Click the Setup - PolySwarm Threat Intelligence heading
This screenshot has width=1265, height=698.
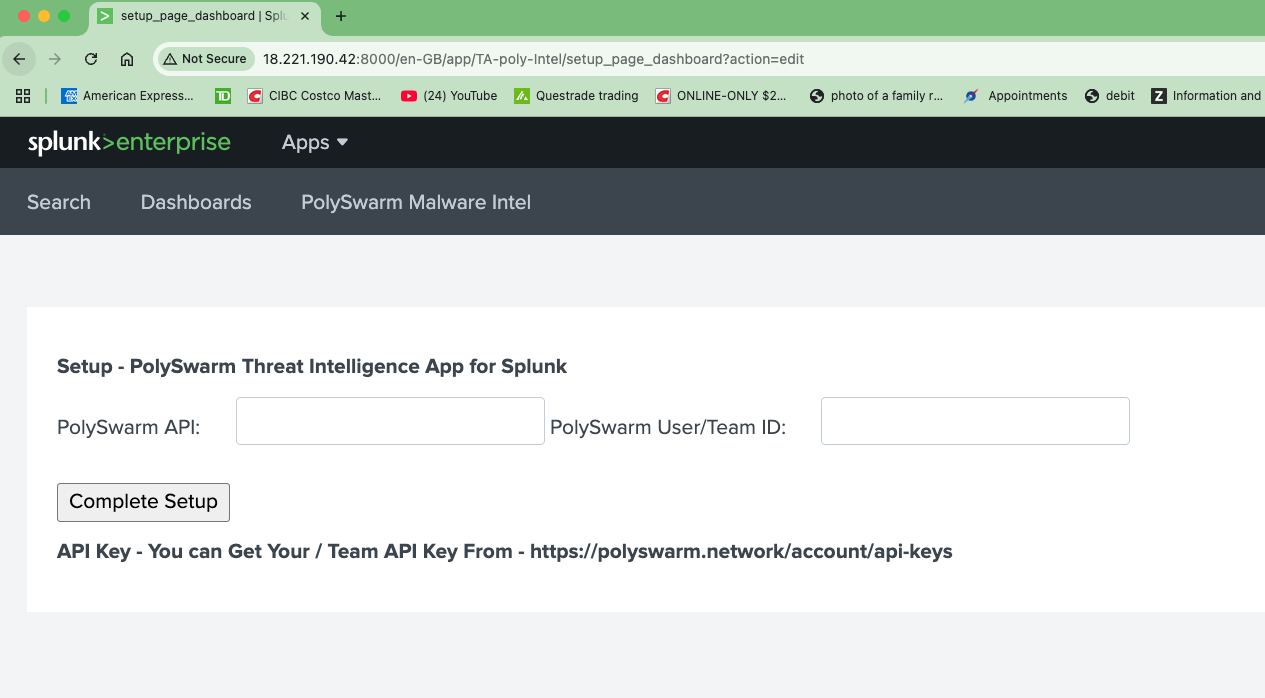tap(312, 366)
